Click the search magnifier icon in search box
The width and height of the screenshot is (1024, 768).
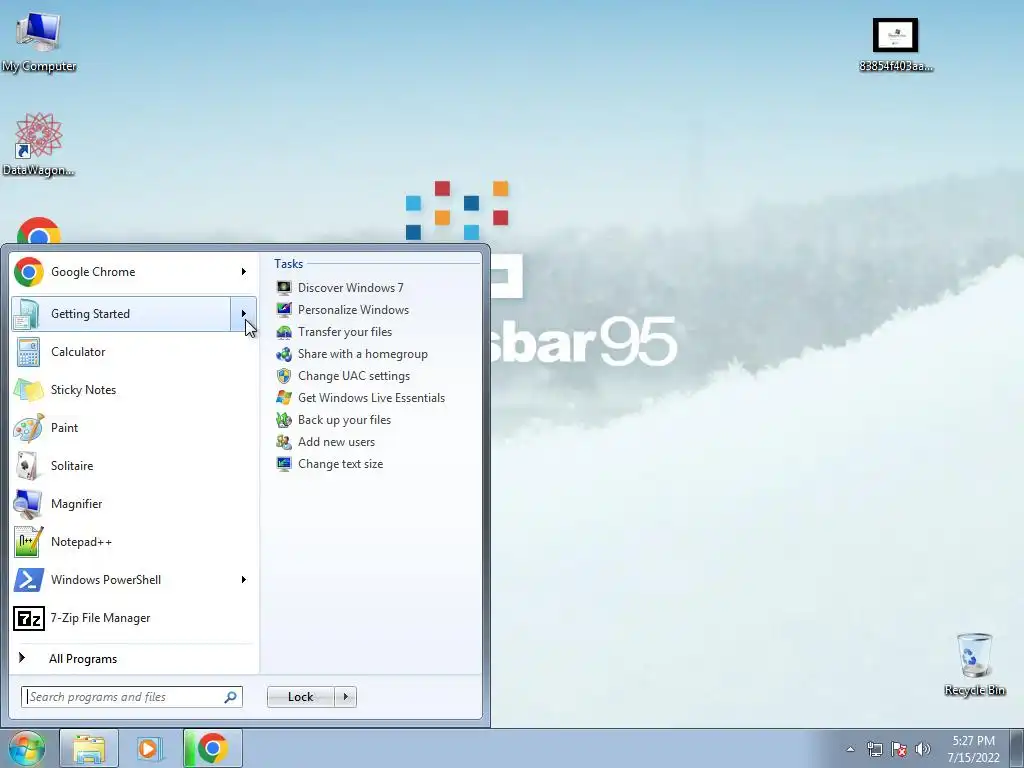coord(231,697)
